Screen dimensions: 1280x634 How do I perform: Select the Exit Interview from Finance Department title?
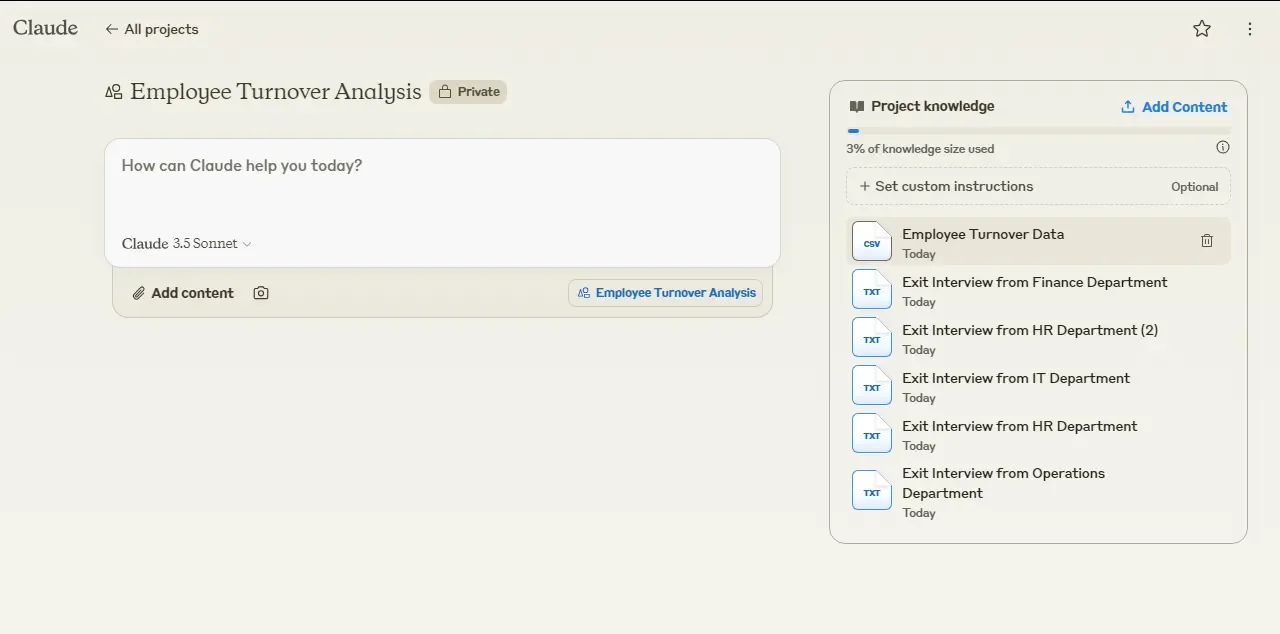(1035, 282)
